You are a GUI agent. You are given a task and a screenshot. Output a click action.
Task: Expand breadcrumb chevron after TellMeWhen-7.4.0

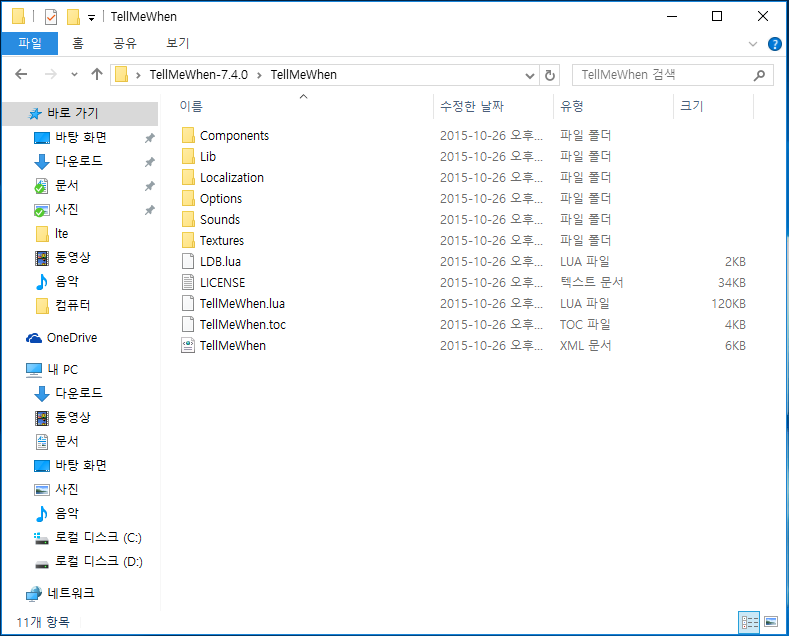point(259,75)
